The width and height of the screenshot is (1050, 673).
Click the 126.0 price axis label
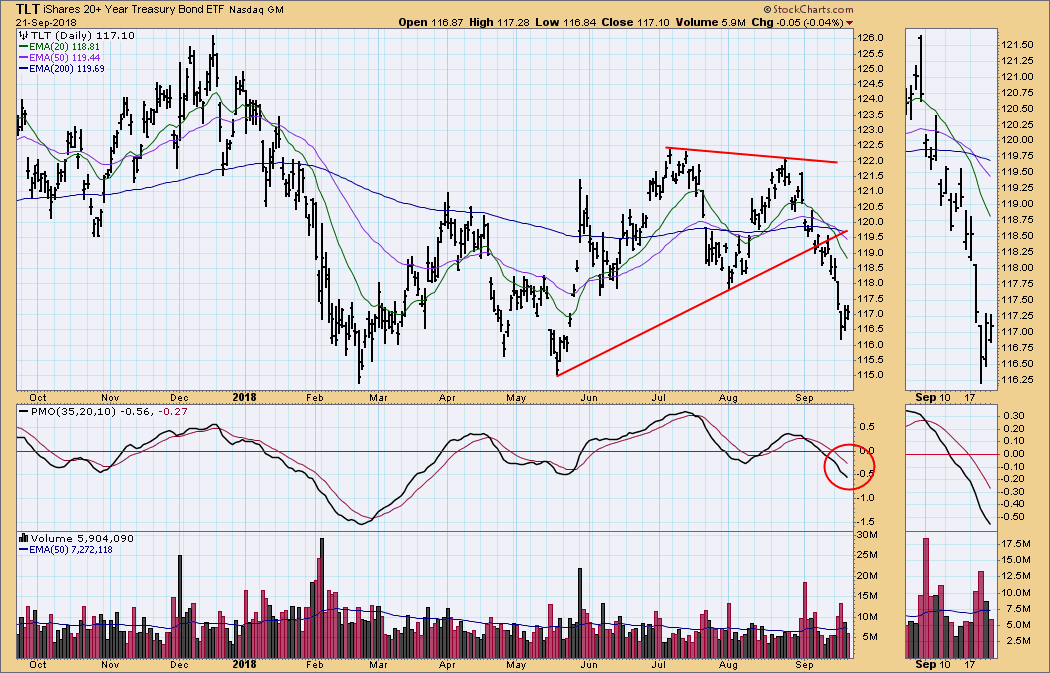869,38
